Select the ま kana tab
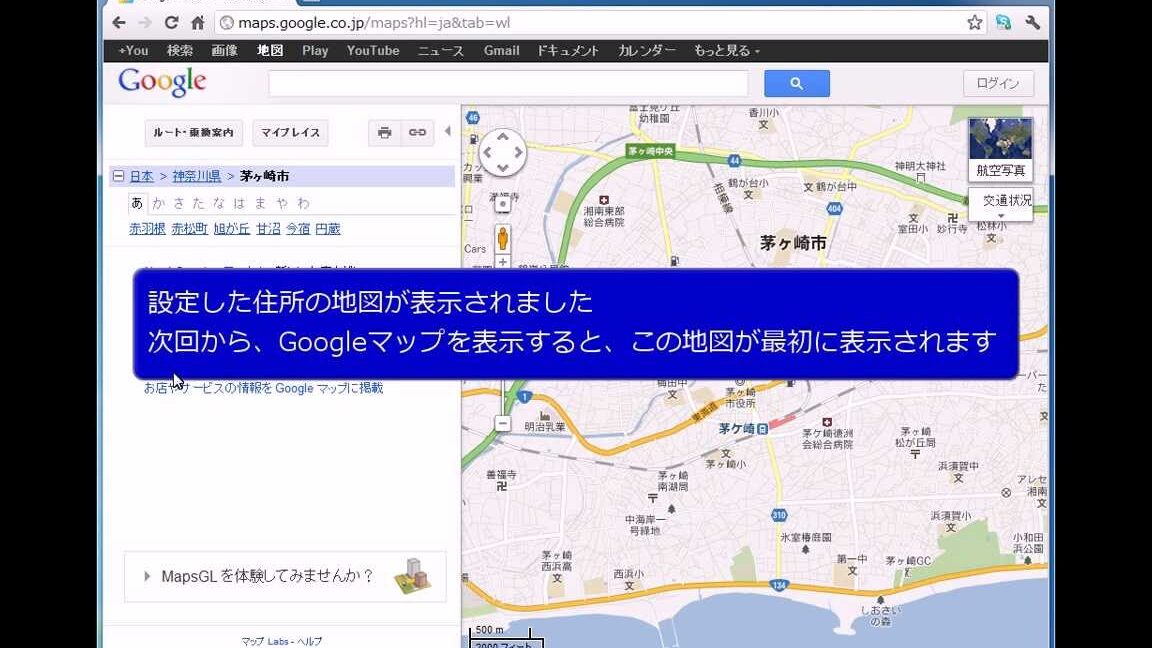The width and height of the screenshot is (1152, 648). (260, 203)
